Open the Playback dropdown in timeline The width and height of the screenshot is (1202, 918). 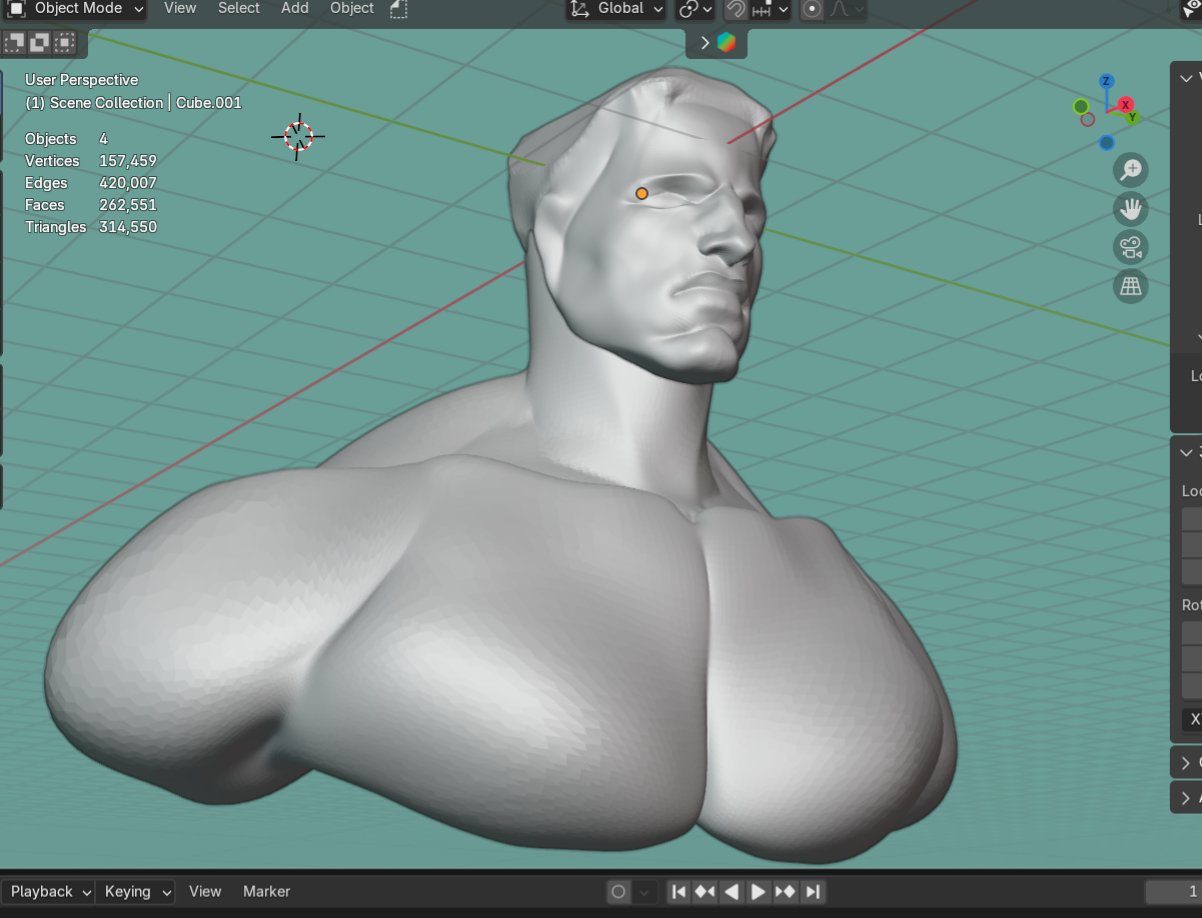point(47,892)
